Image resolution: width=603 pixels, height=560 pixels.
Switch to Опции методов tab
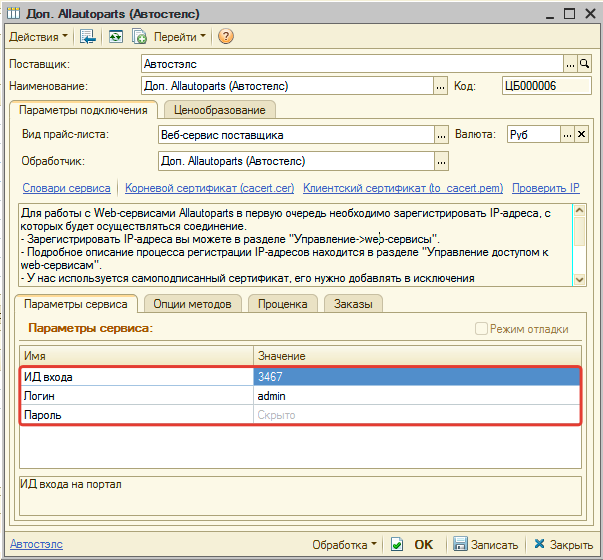pos(192,304)
